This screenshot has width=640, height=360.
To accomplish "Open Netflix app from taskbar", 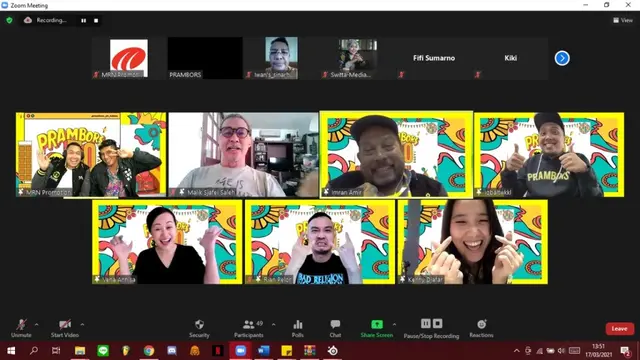I will [x=218, y=351].
